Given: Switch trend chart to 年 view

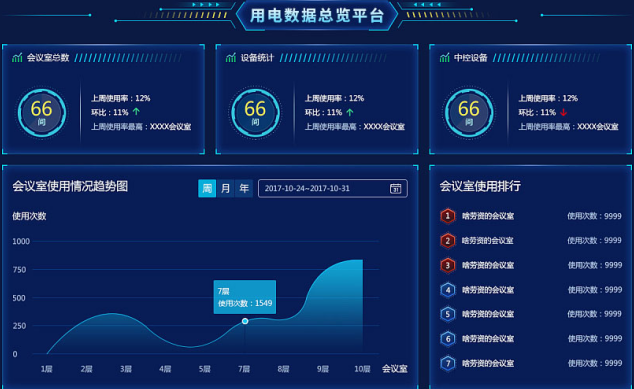Looking at the screenshot, I should point(244,188).
